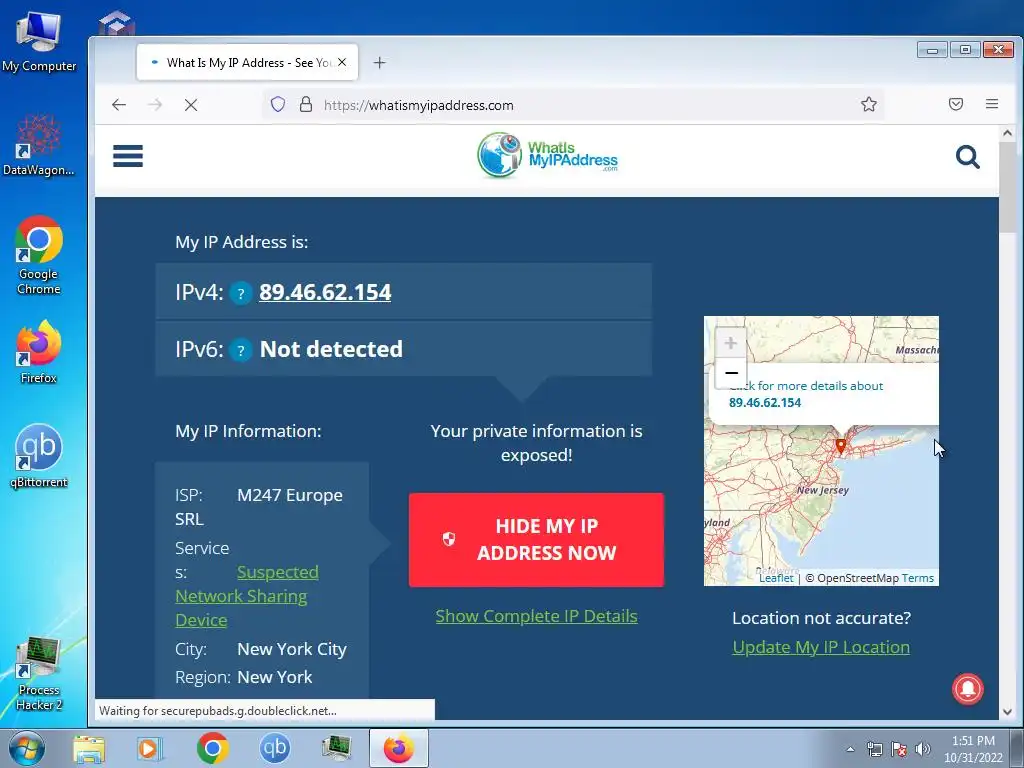This screenshot has height=768, width=1024.
Task: Click the IPv4 help question mark icon
Action: tap(240, 293)
